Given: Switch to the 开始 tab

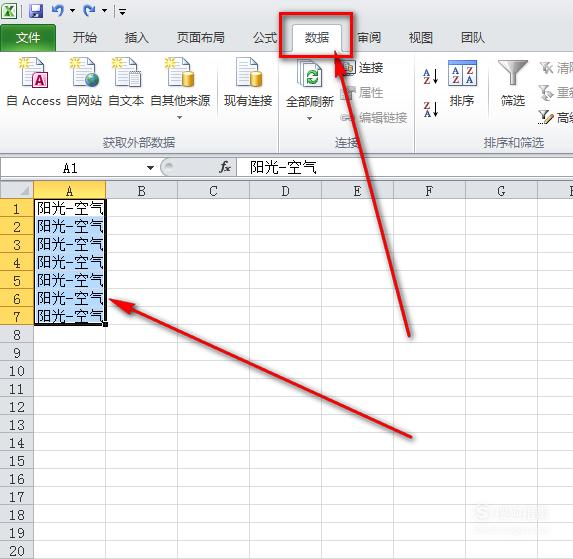Looking at the screenshot, I should coord(84,38).
